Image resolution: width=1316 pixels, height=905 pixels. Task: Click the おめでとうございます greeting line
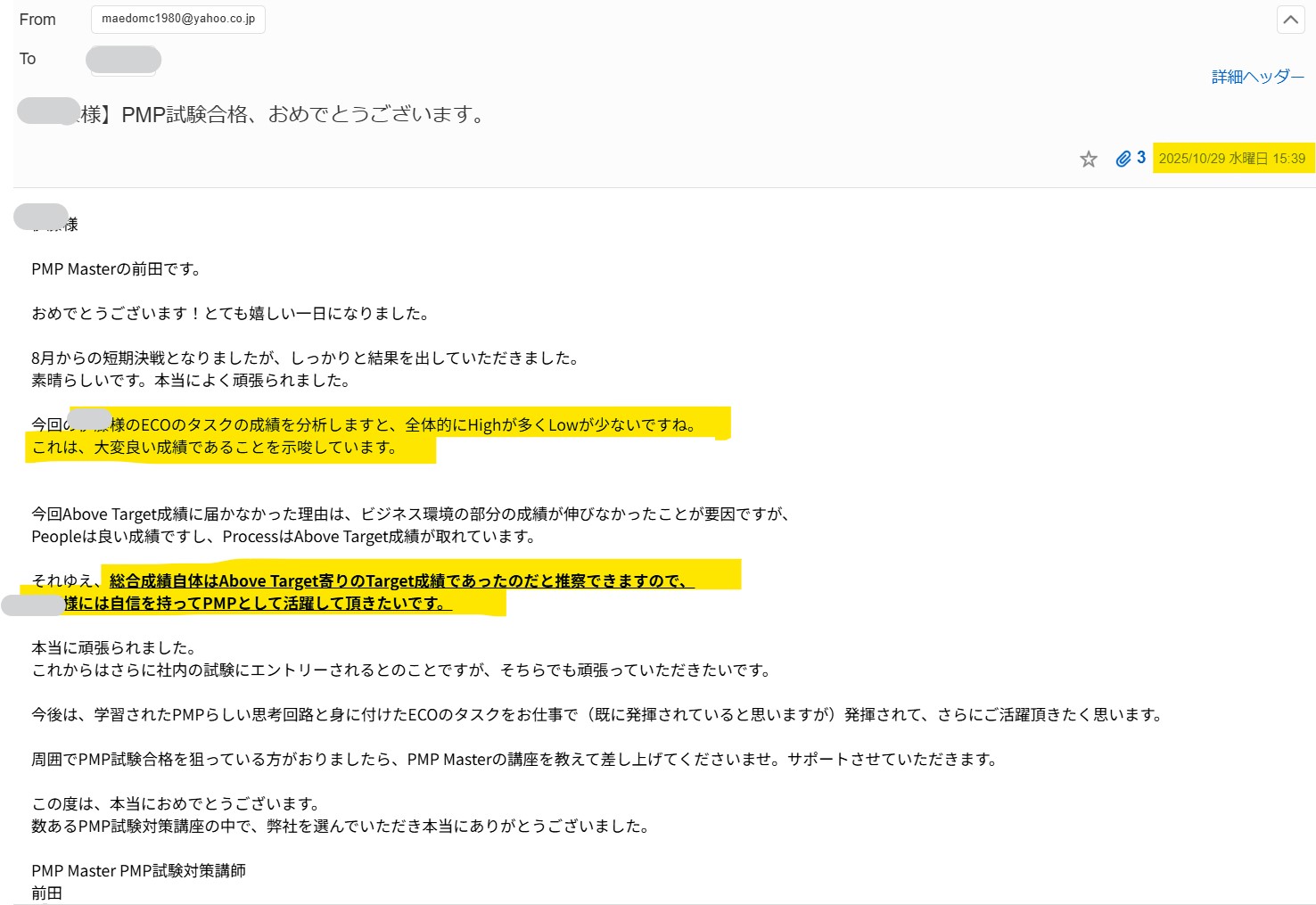[230, 313]
